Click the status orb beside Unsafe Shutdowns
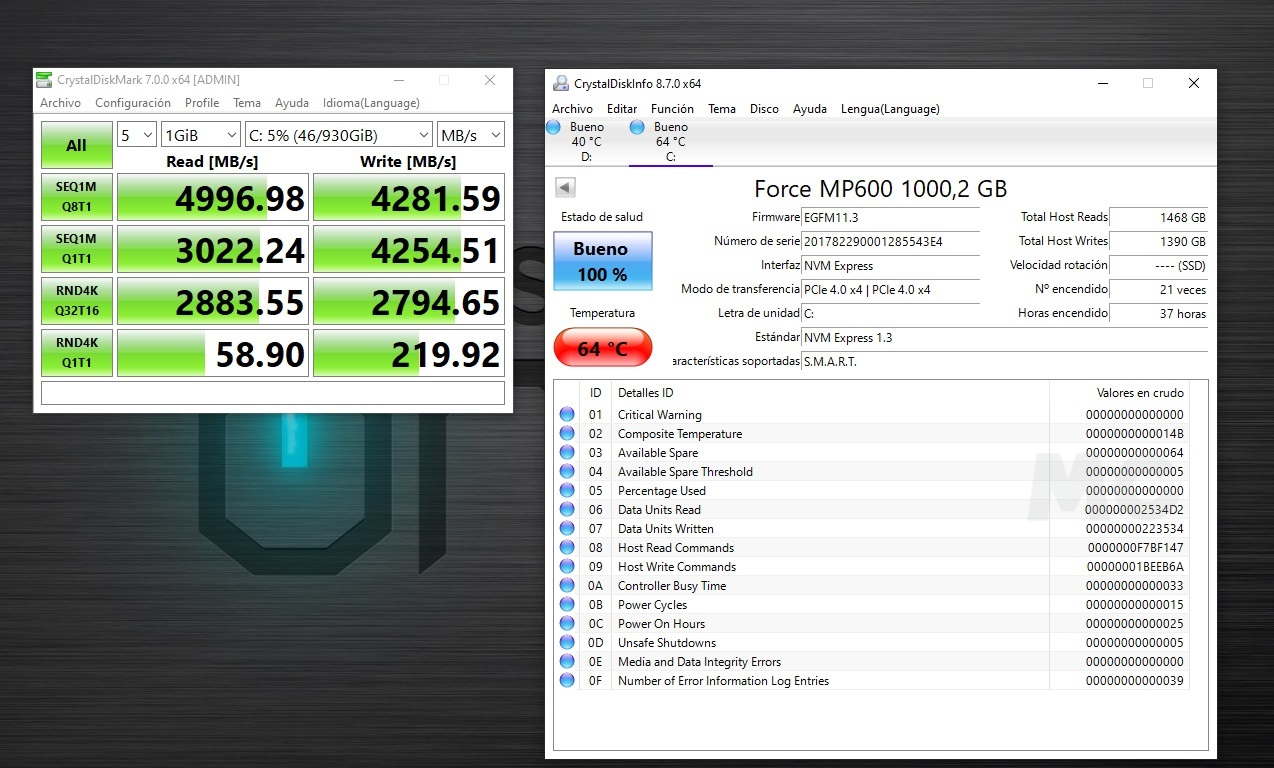Screen dimensions: 1274x768 click(567, 643)
